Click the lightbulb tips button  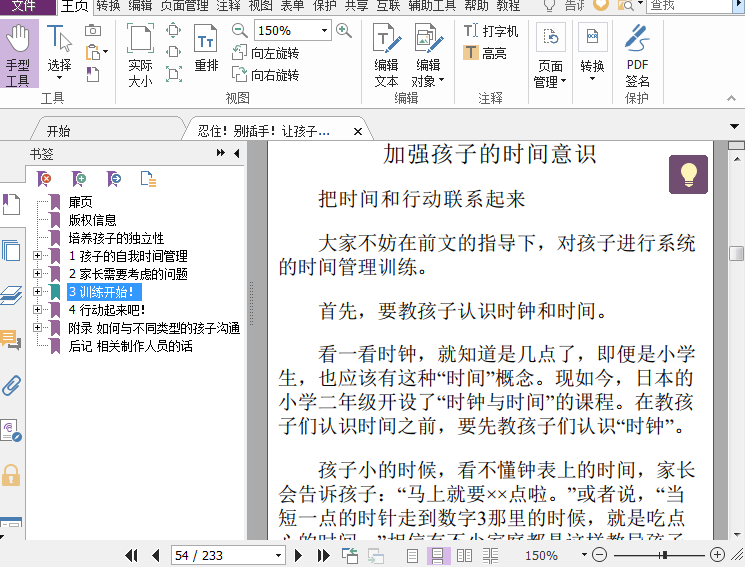(688, 174)
